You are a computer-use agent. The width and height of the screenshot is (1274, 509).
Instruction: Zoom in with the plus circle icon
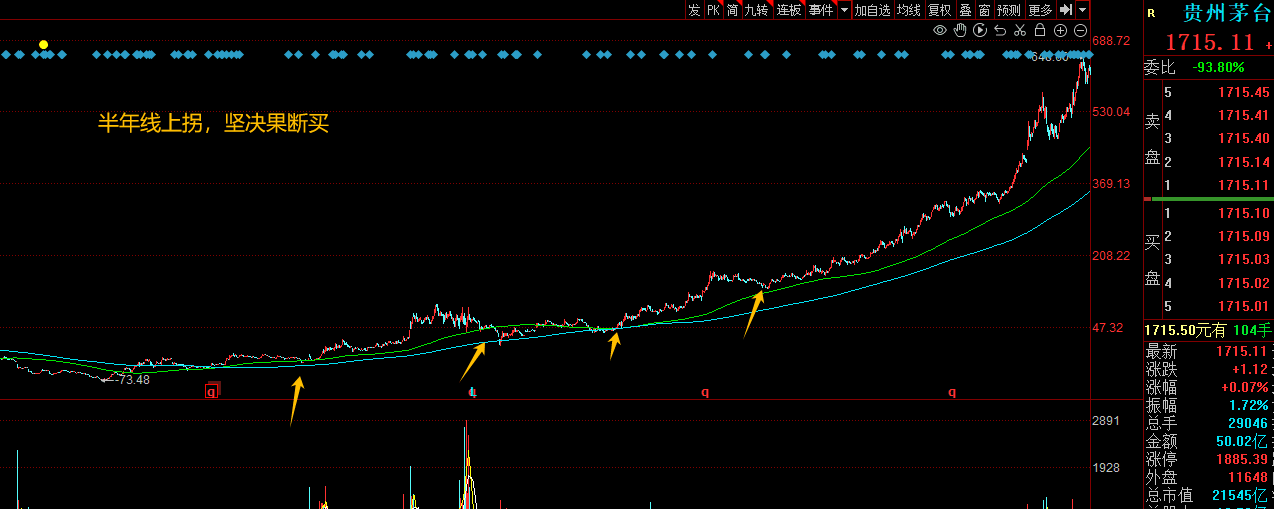tap(1061, 30)
